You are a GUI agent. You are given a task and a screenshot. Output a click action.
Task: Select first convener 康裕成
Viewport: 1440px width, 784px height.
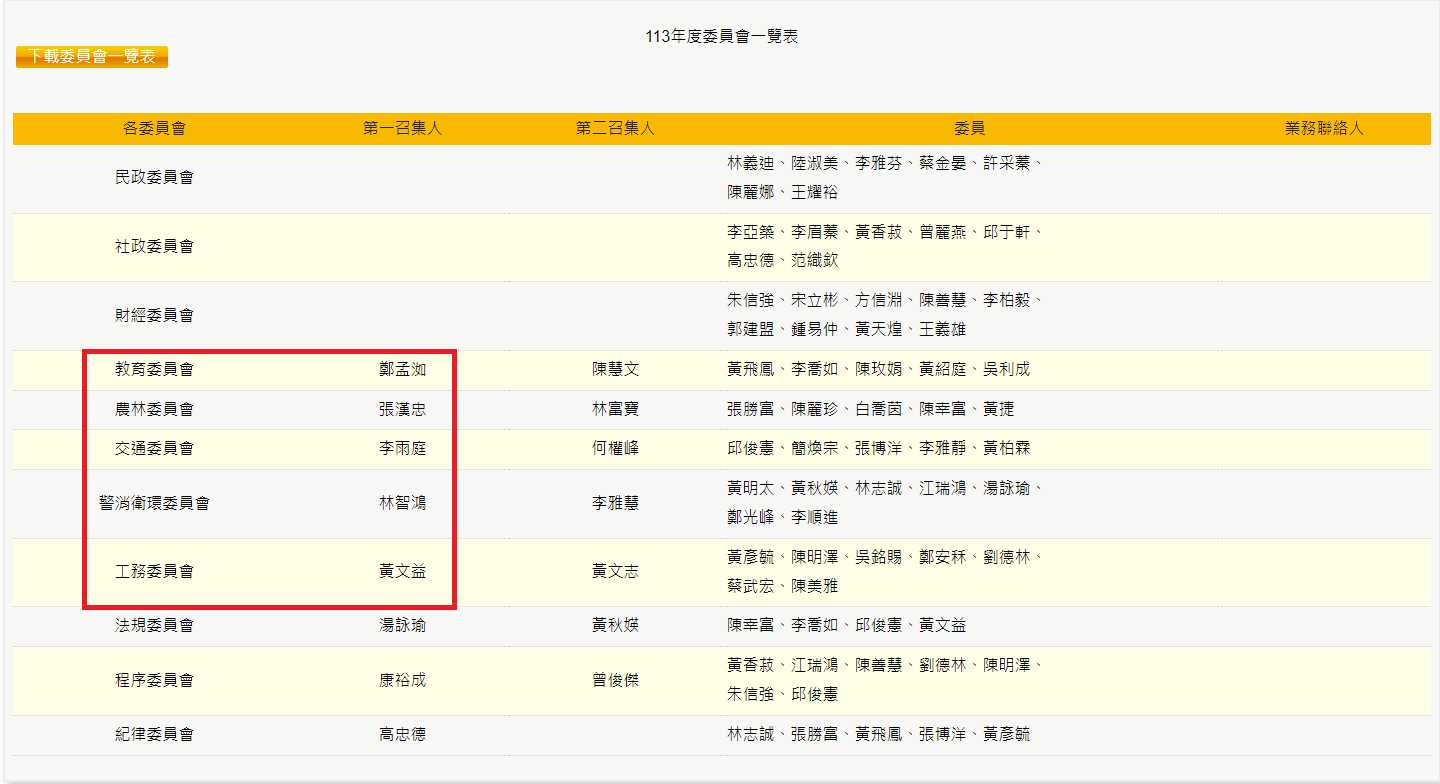pos(402,681)
